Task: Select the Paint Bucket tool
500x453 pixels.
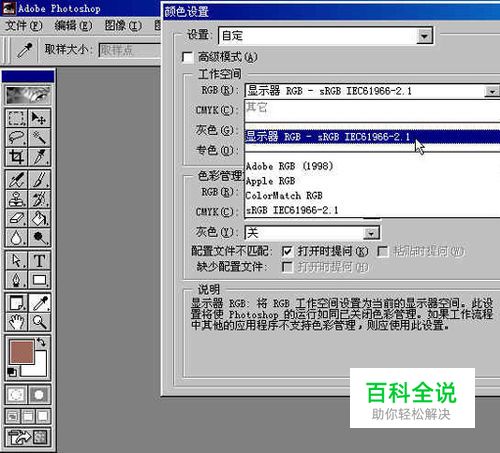Action: pos(39,219)
